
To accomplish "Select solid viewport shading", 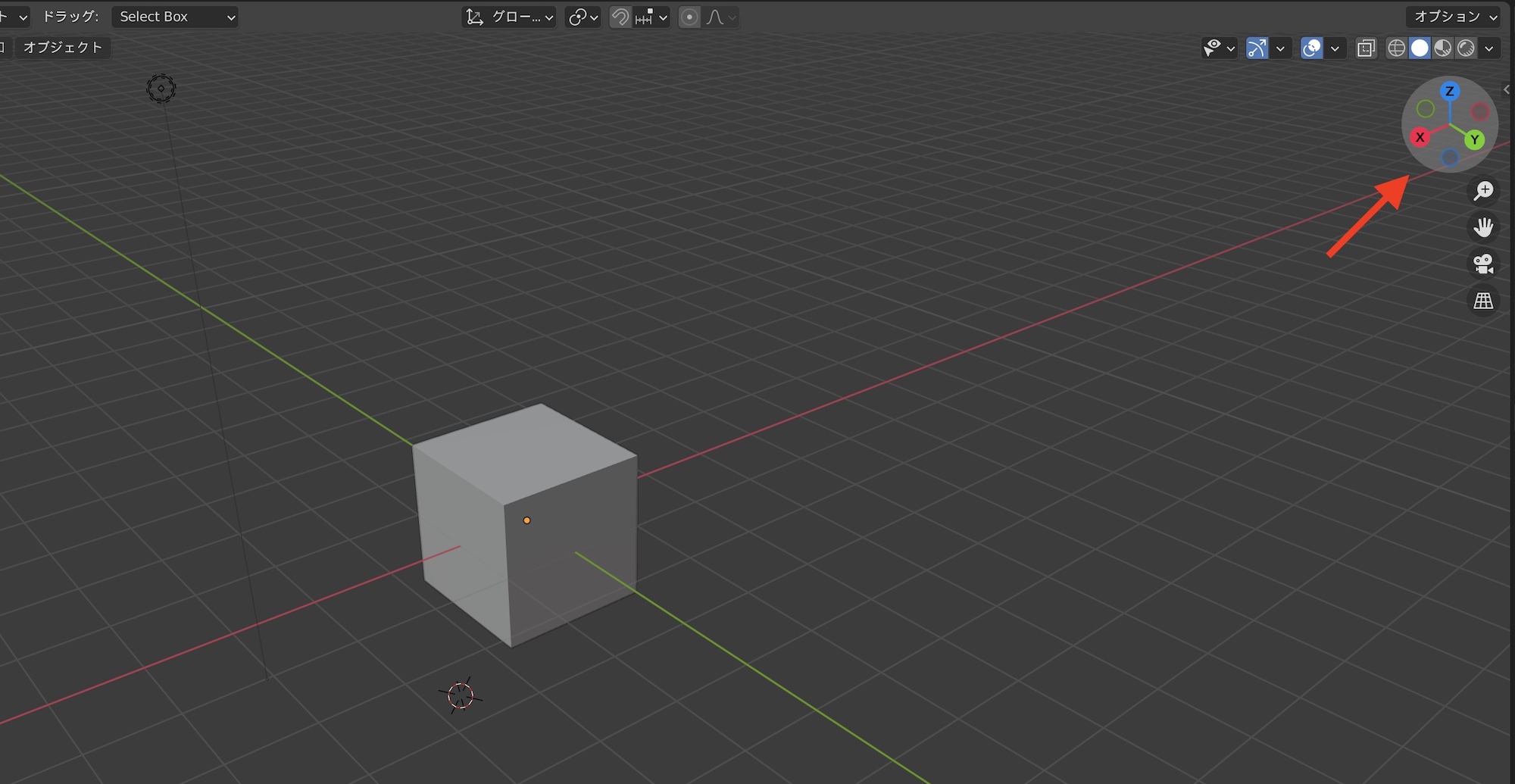I will 1420,48.
